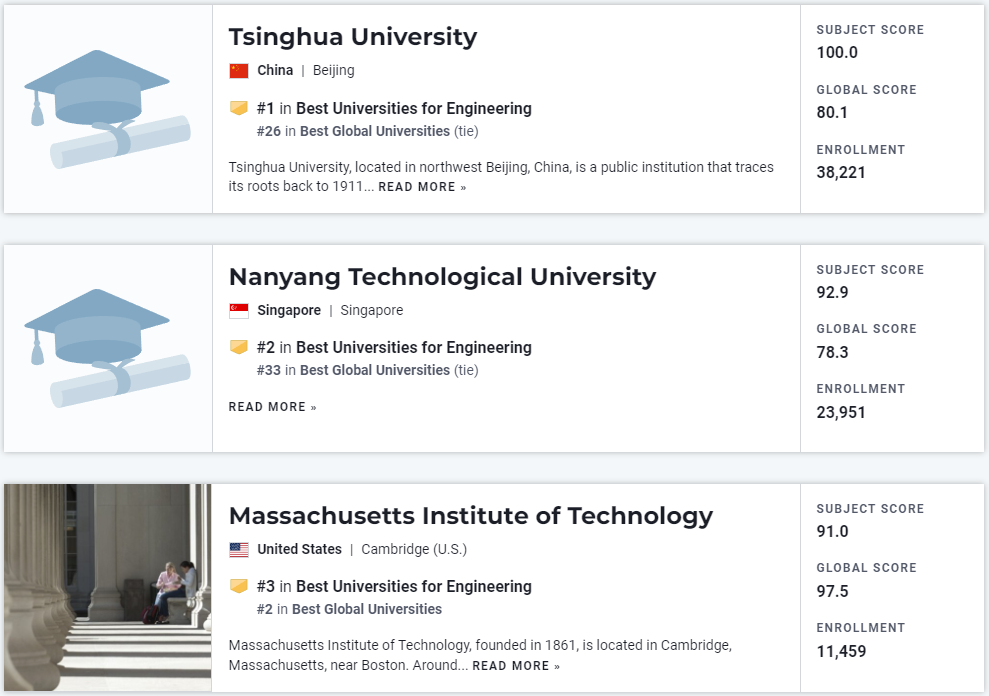Click Tsinghua's enrollment figure 38,221

pyautogui.click(x=841, y=172)
